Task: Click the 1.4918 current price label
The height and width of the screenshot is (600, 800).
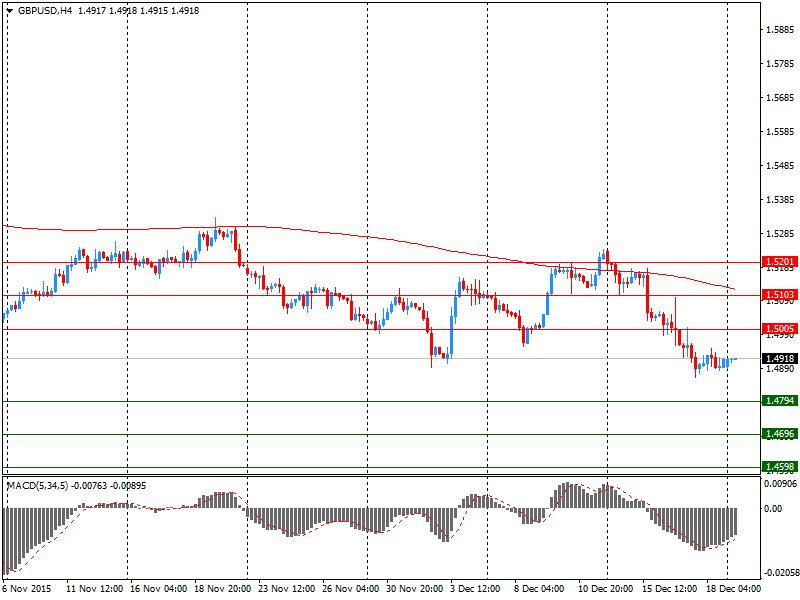Action: [x=780, y=359]
